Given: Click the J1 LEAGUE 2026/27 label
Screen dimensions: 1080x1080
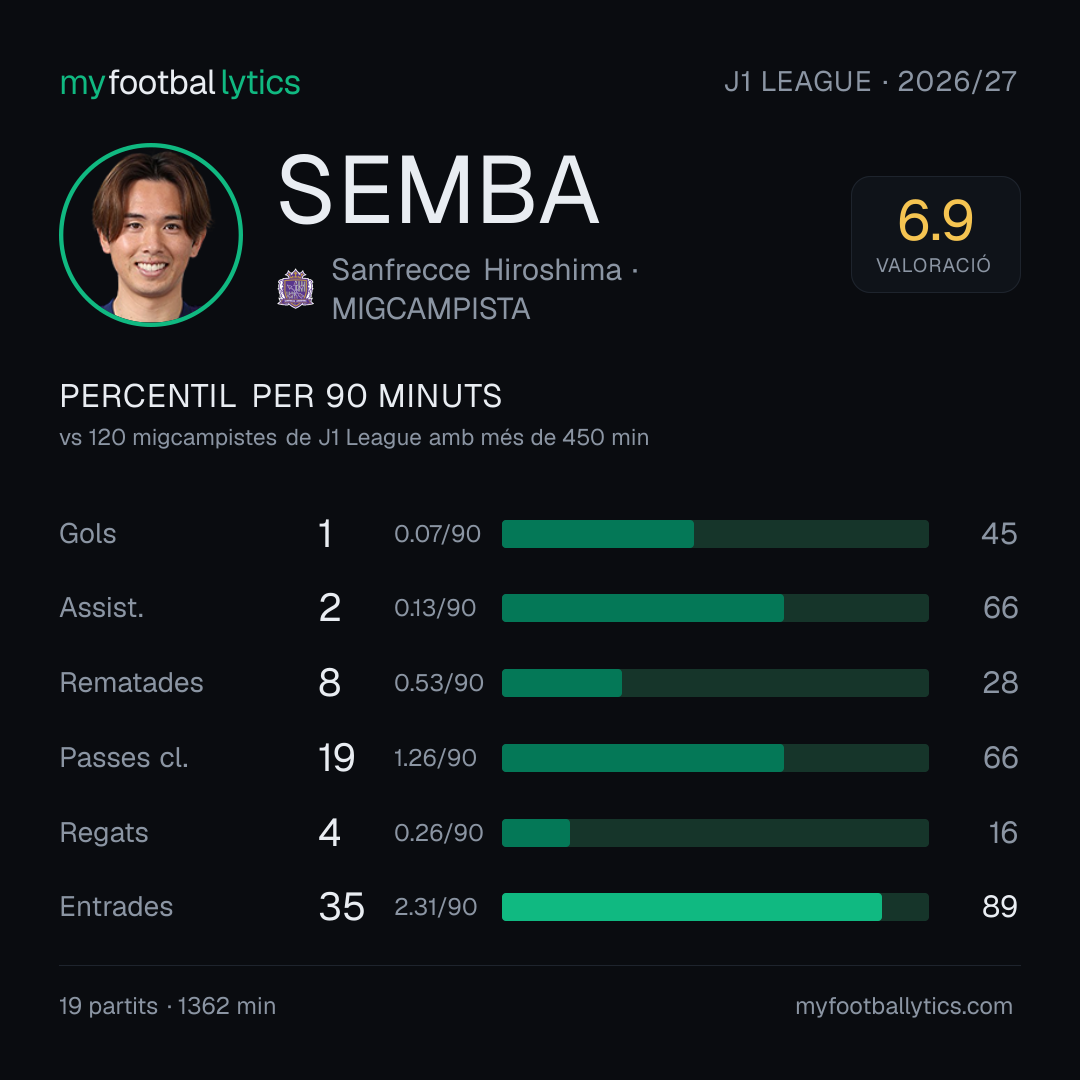Looking at the screenshot, I should [871, 81].
